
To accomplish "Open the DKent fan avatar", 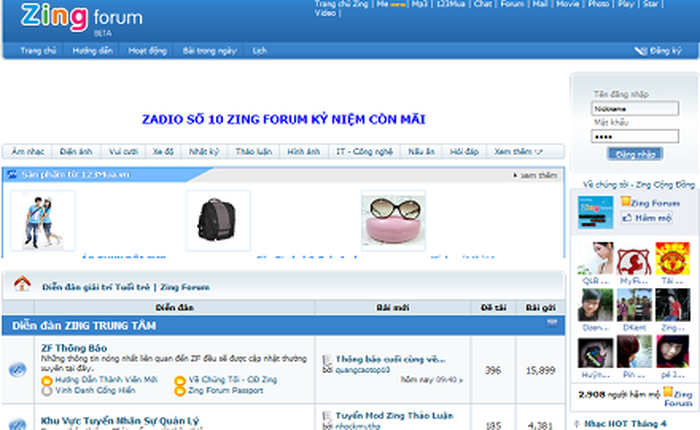I will [x=634, y=305].
